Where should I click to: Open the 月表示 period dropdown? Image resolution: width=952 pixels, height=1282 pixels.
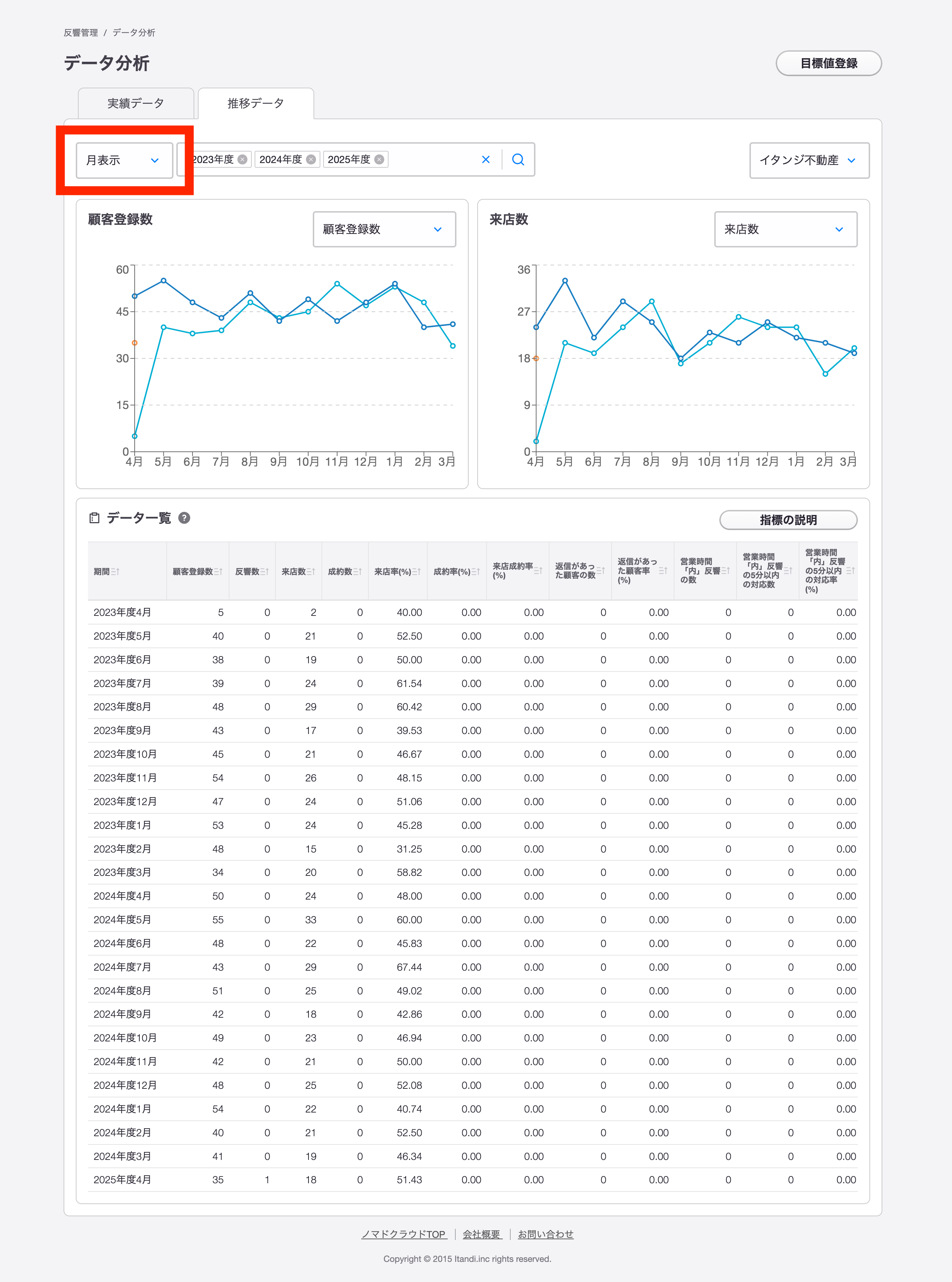125,160
